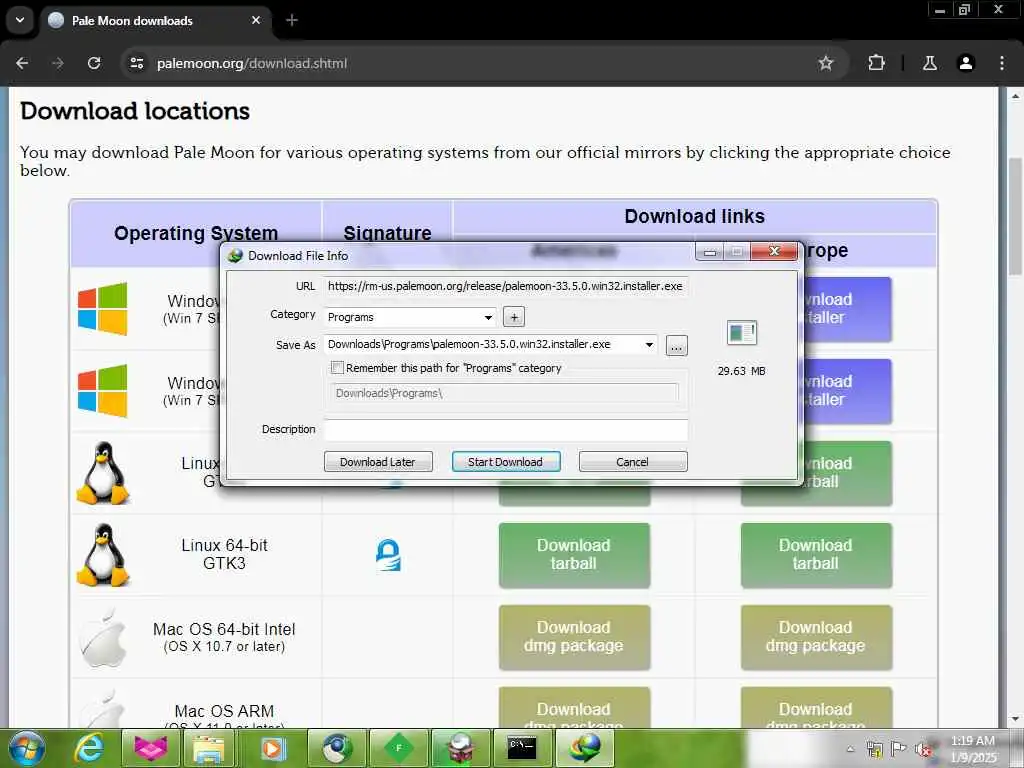Open the tab search dropdown arrow
The height and width of the screenshot is (768, 1024).
(20, 20)
